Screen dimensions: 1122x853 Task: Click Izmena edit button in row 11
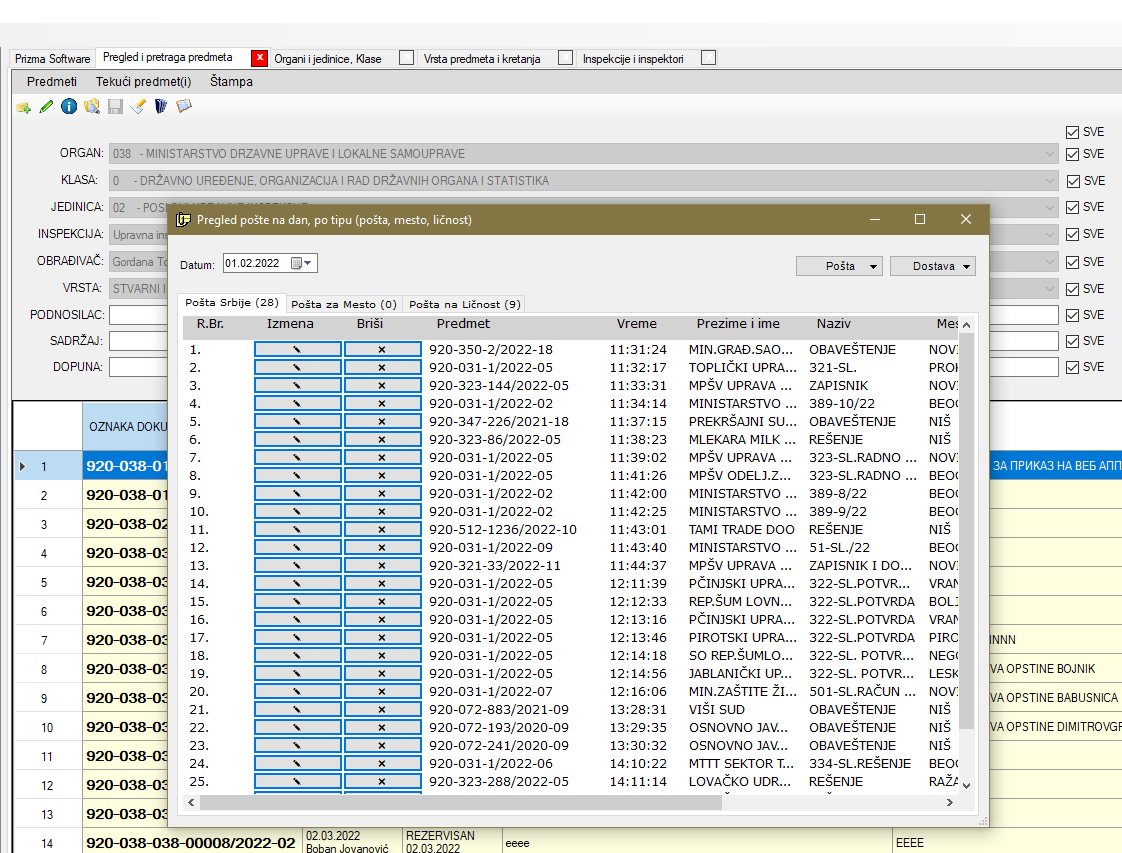(x=297, y=530)
